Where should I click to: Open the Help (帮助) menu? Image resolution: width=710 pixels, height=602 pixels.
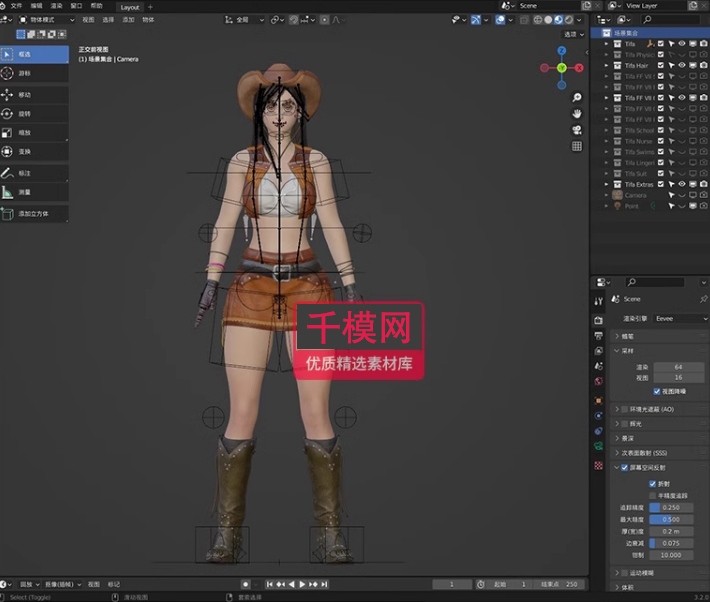pyautogui.click(x=96, y=6)
